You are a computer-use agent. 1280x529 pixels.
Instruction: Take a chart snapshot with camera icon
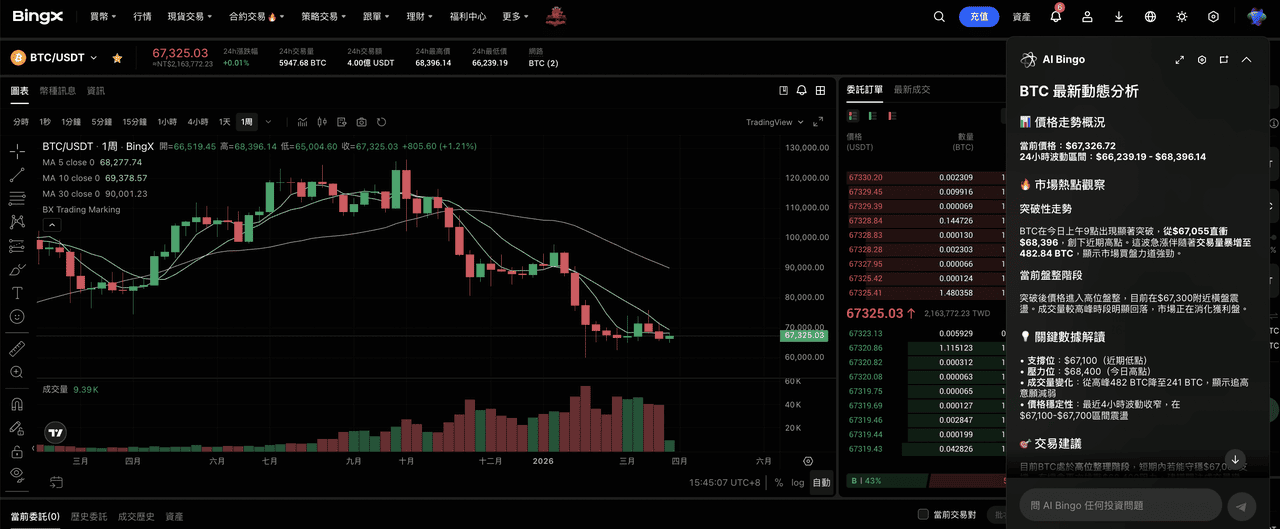pyautogui.click(x=361, y=122)
